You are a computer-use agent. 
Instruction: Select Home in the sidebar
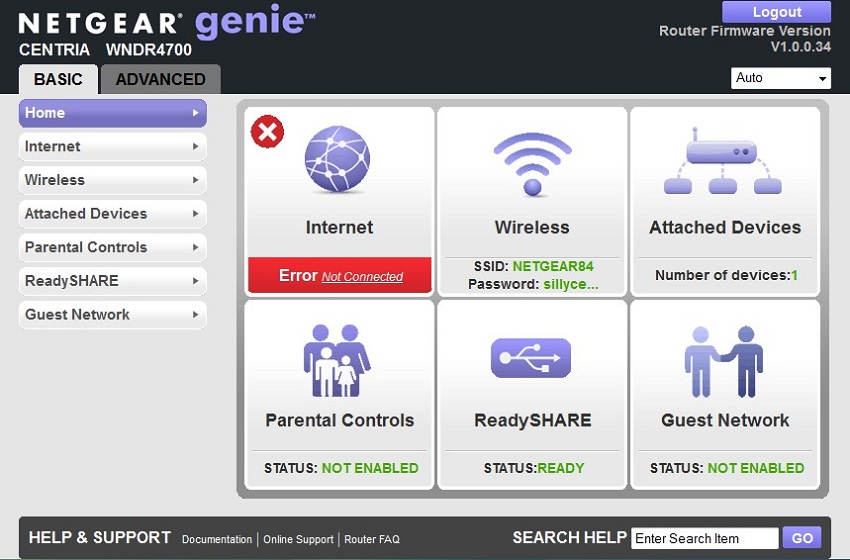pyautogui.click(x=113, y=113)
